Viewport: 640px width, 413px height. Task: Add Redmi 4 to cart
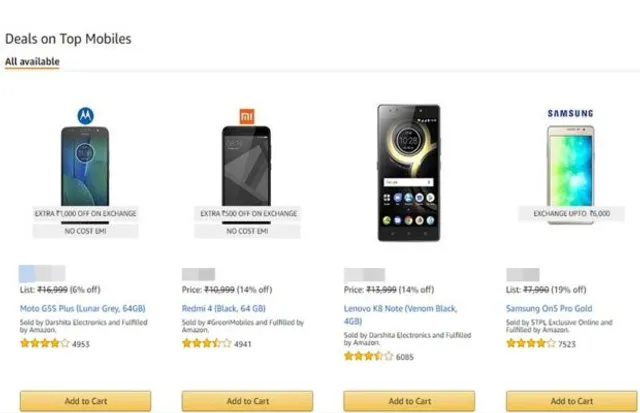pyautogui.click(x=247, y=401)
